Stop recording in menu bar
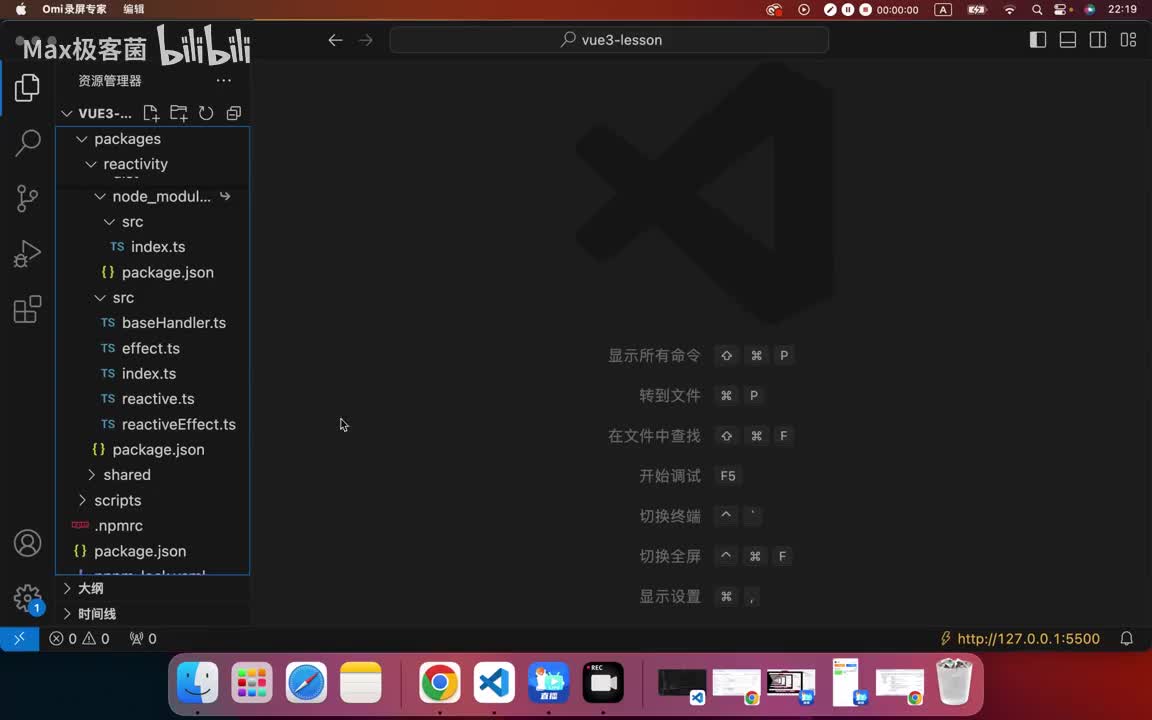Viewport: 1152px width, 720px height. (x=865, y=10)
